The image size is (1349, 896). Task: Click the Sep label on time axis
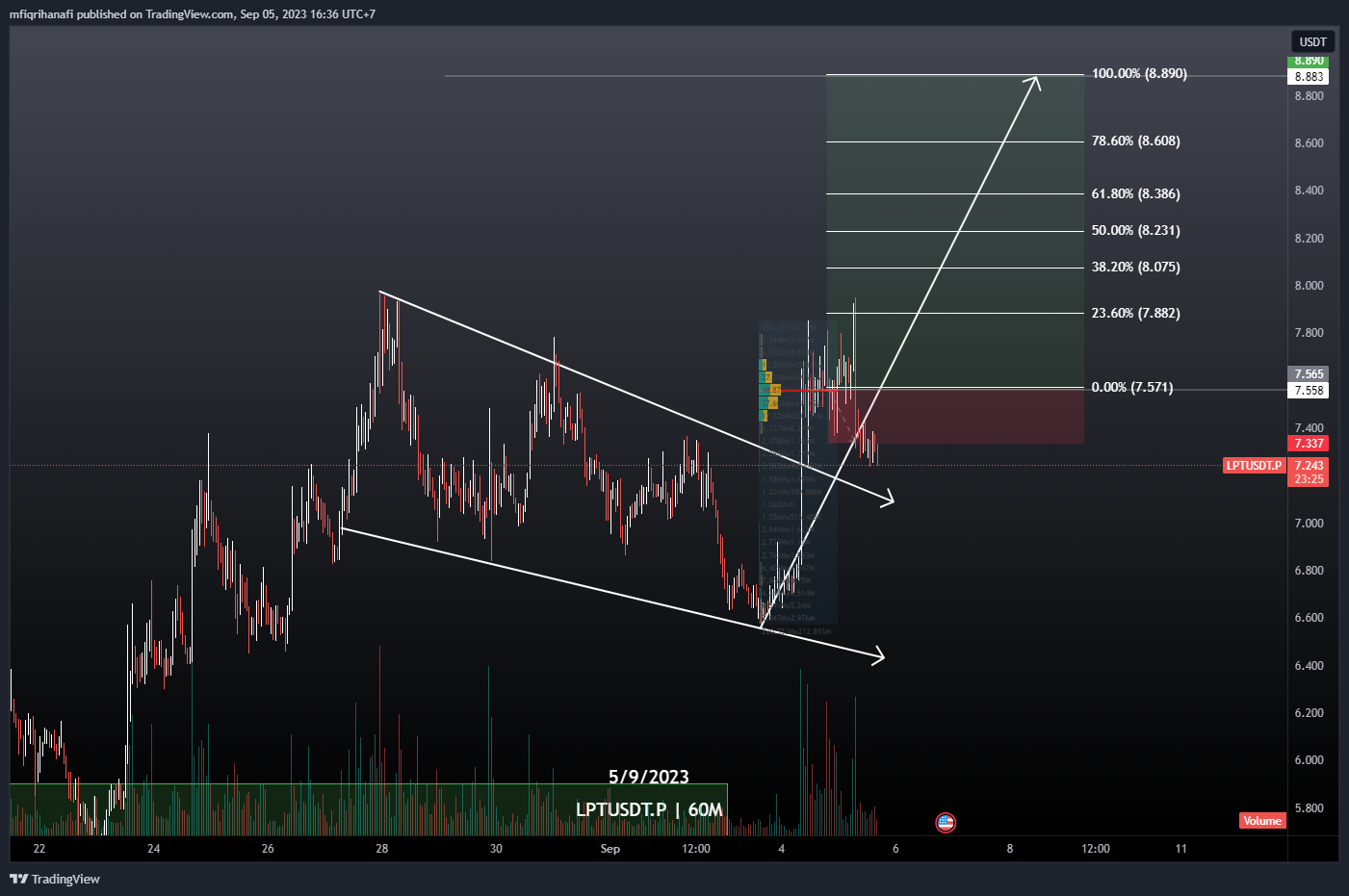610,849
